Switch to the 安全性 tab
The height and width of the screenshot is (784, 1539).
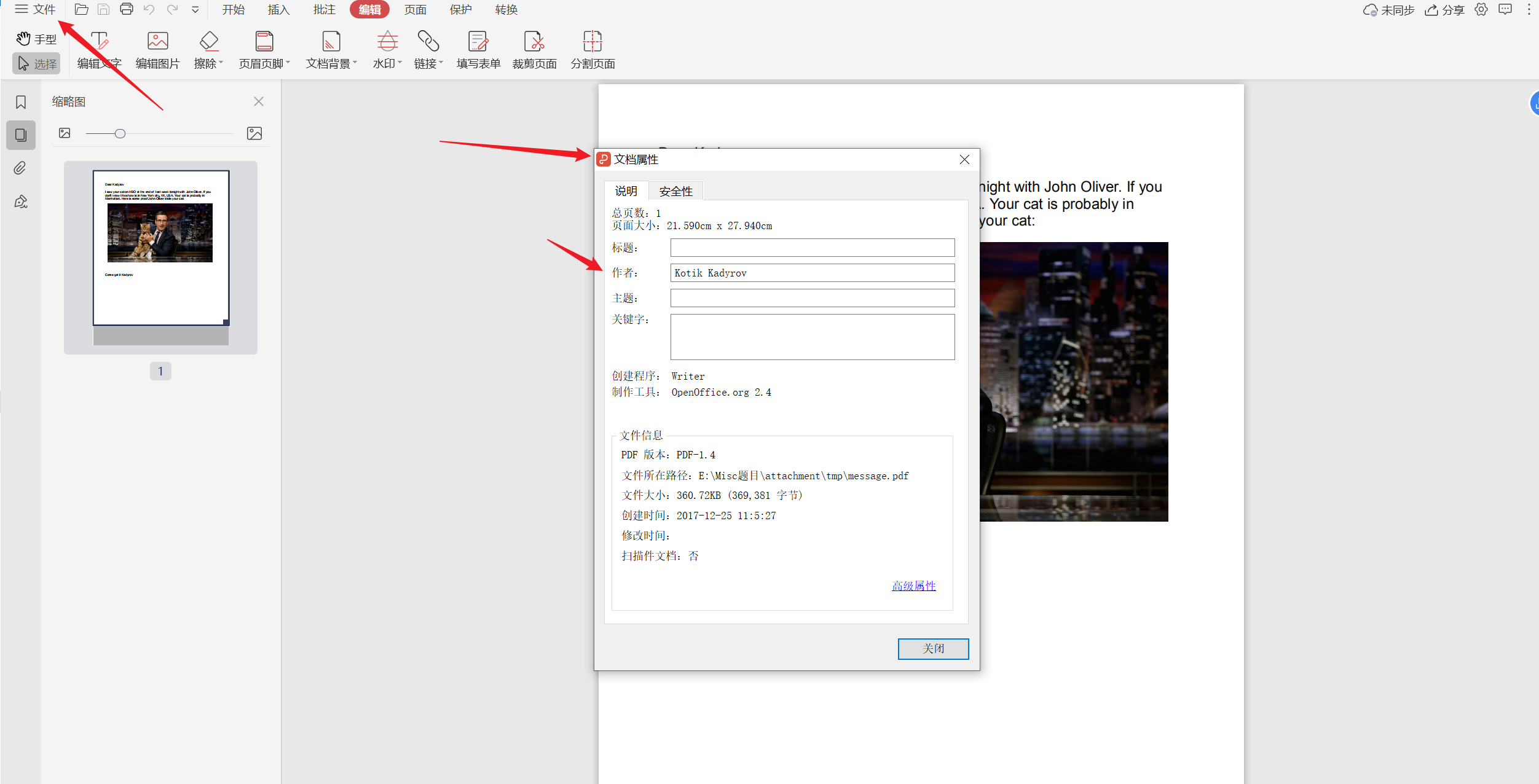675,192
